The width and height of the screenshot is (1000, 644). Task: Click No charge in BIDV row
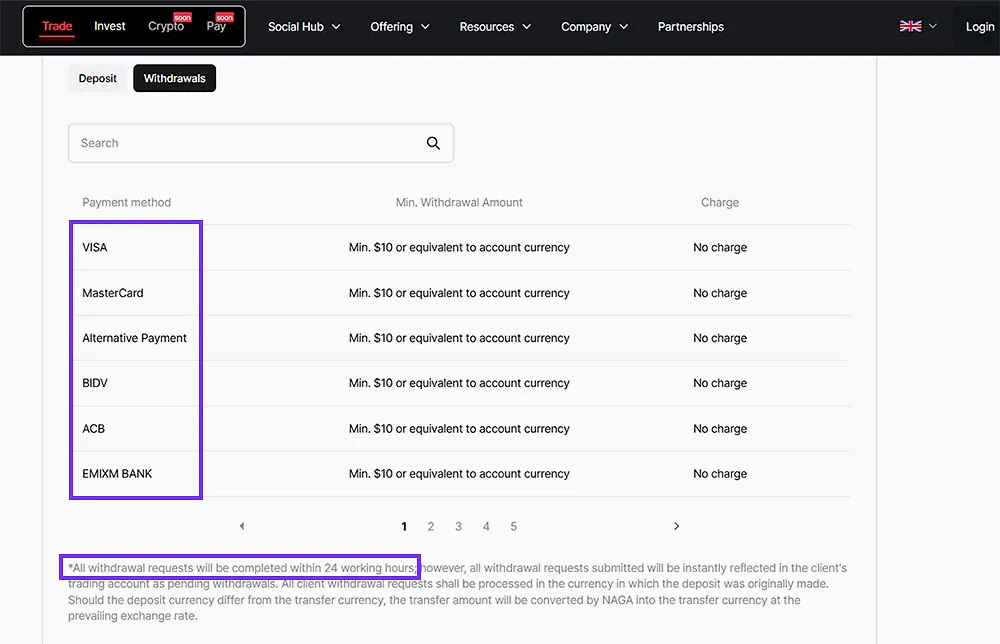[x=720, y=383]
